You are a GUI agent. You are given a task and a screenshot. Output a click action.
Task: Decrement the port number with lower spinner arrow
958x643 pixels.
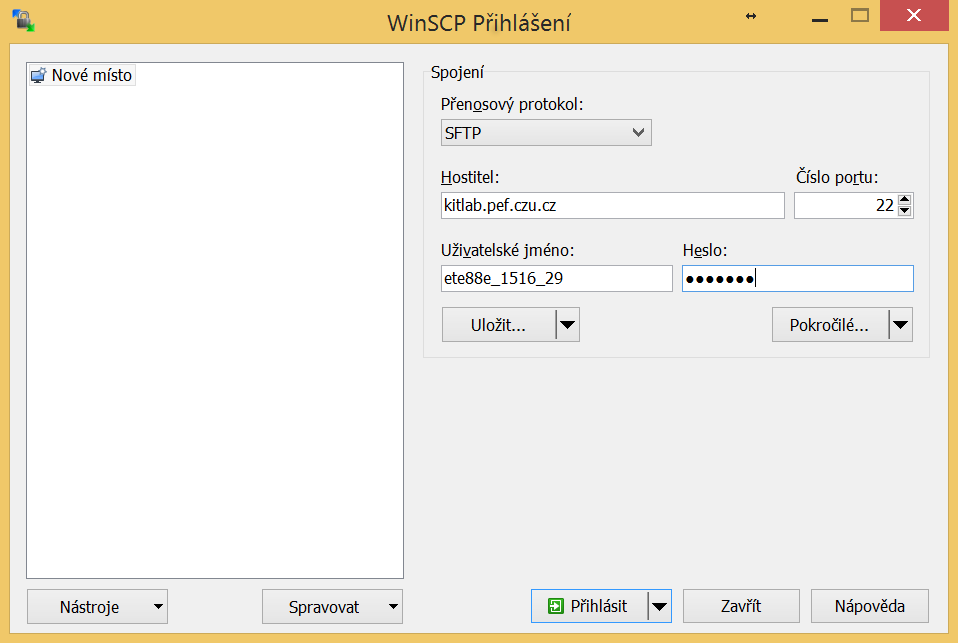(x=905, y=210)
